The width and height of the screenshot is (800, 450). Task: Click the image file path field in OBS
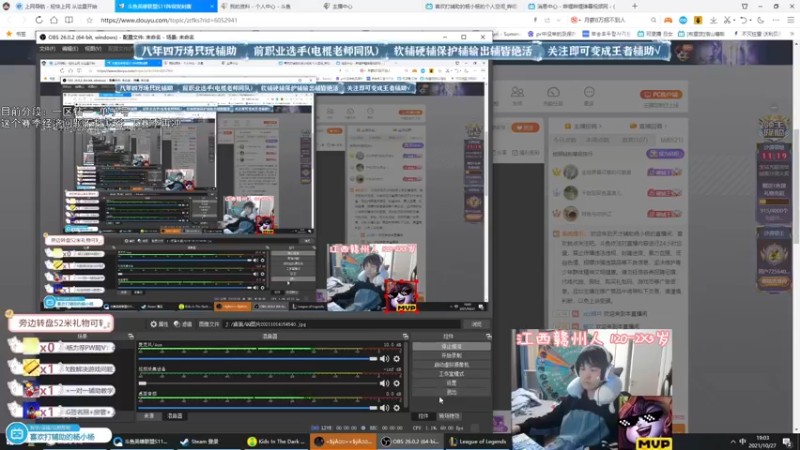342,324
